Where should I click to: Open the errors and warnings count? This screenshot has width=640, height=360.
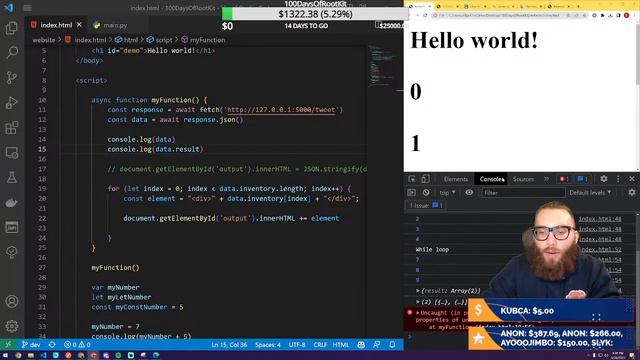tap(77, 344)
